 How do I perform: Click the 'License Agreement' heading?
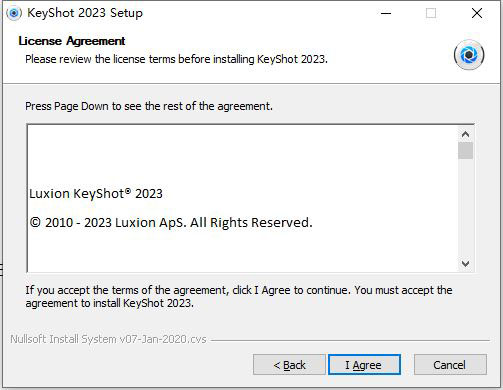pyautogui.click(x=72, y=41)
